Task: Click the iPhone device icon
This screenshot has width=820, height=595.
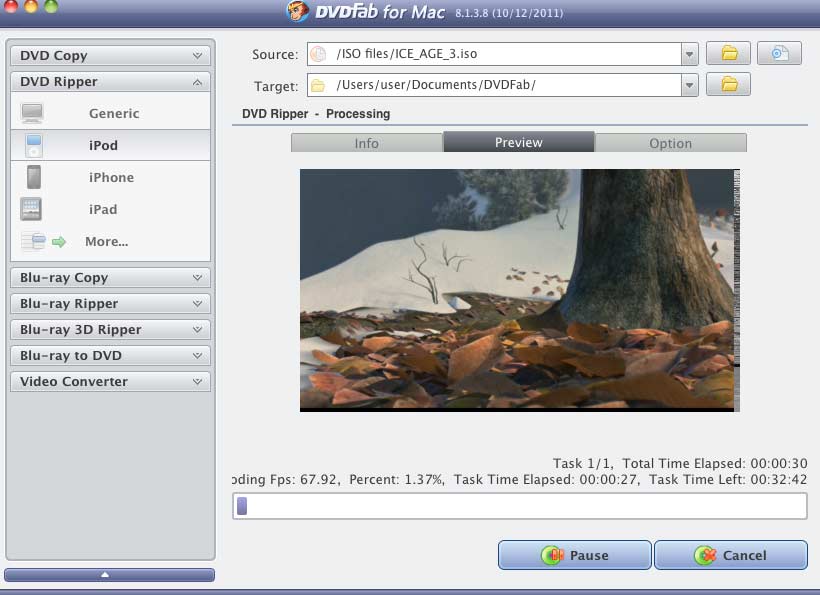Action: point(33,177)
